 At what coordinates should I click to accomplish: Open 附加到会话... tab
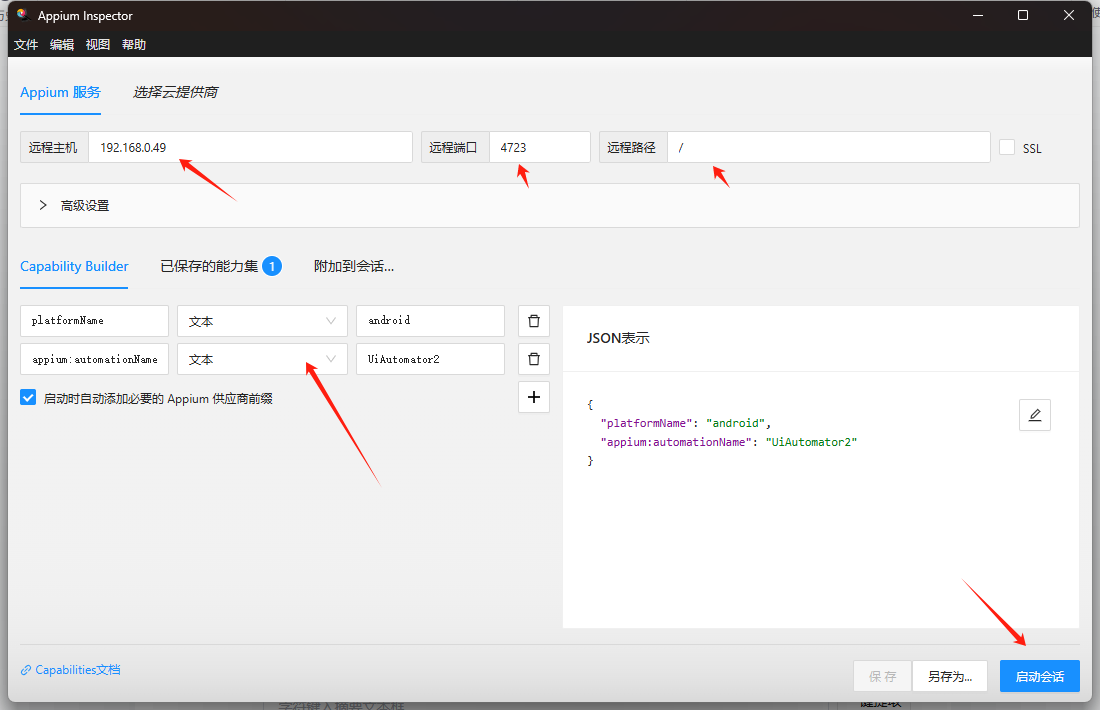pyautogui.click(x=354, y=267)
